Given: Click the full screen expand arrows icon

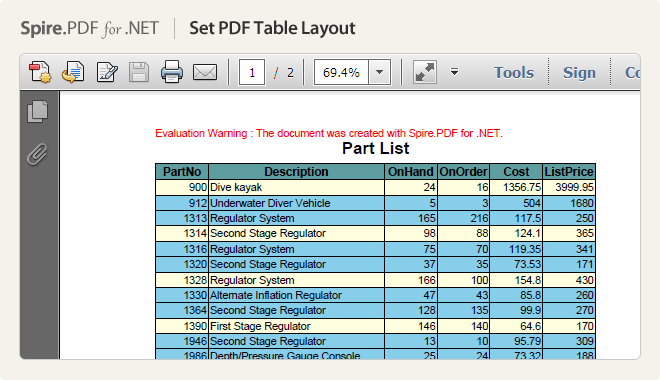Looking at the screenshot, I should point(425,72).
